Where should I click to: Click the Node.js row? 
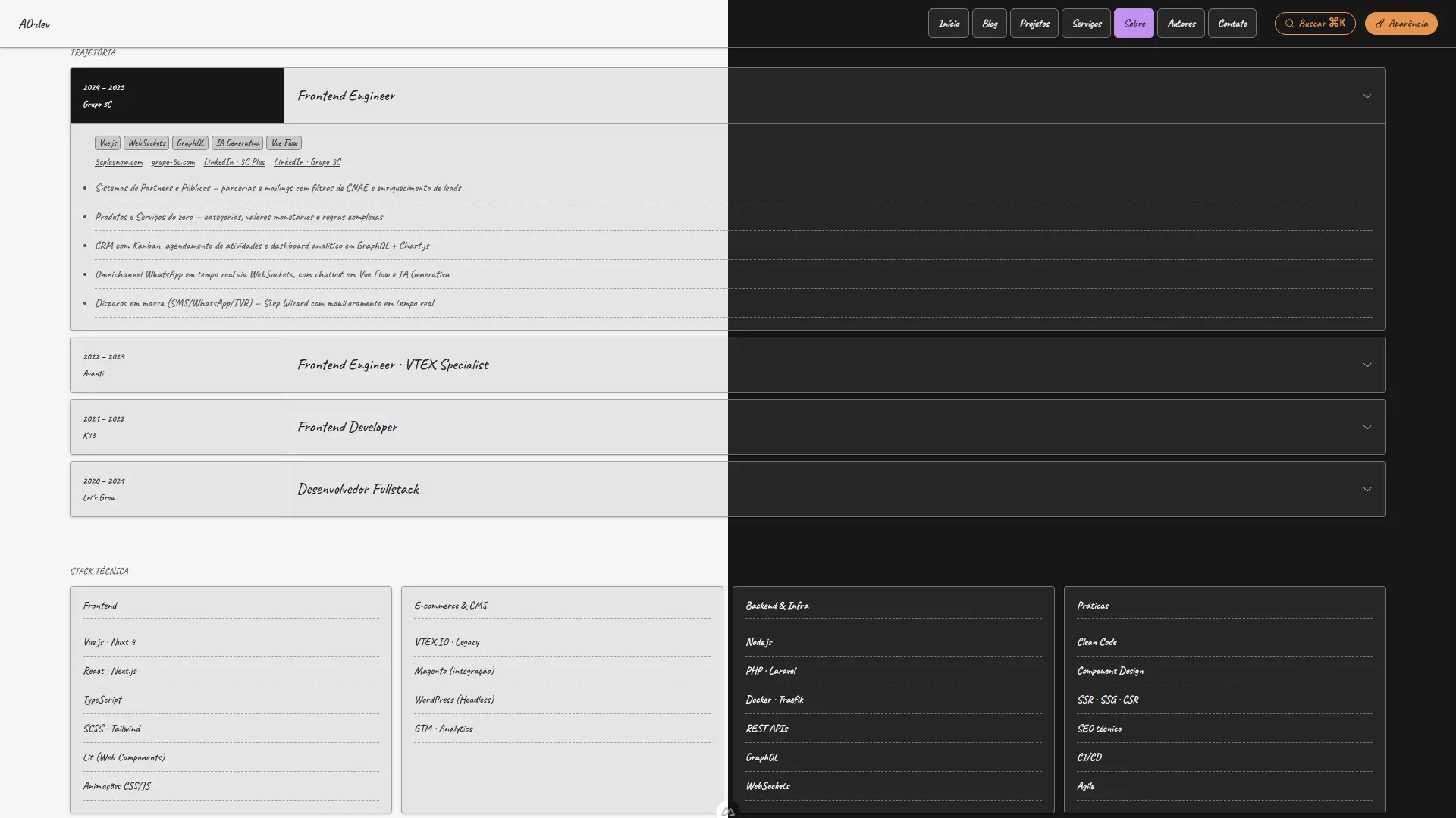click(x=893, y=642)
